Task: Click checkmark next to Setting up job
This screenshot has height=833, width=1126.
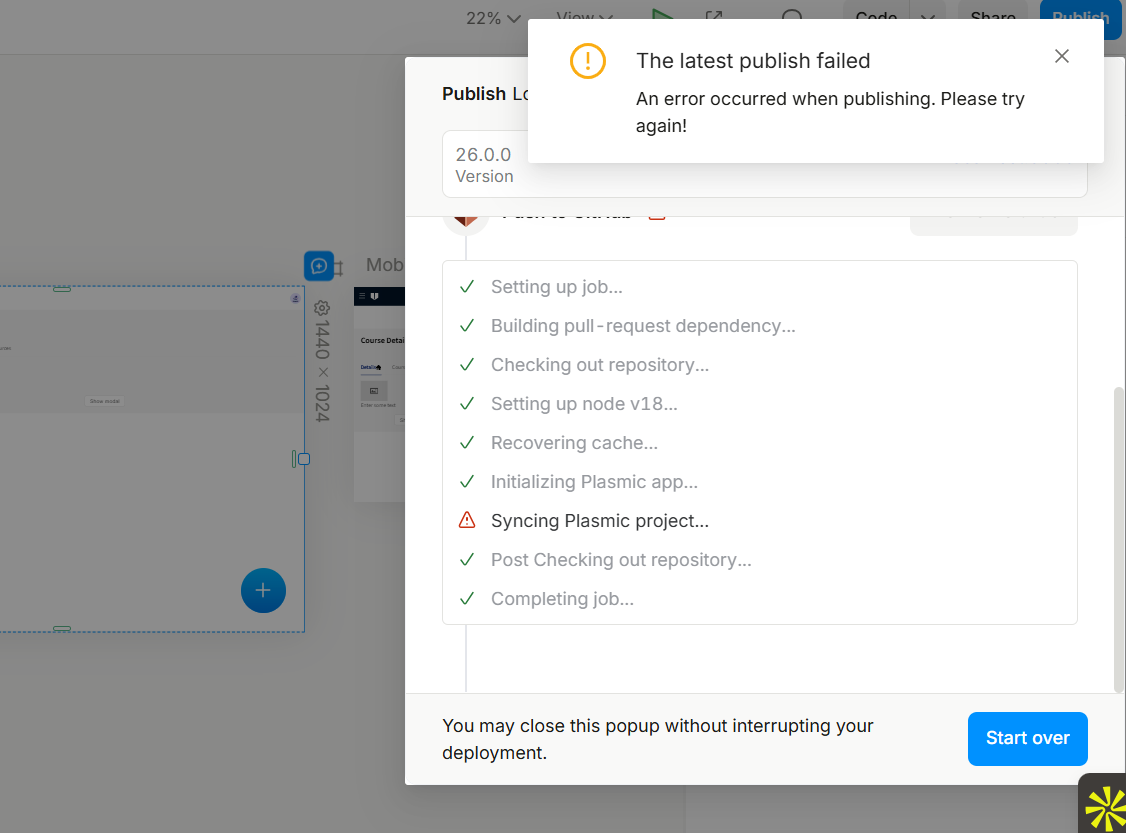Action: pos(467,287)
